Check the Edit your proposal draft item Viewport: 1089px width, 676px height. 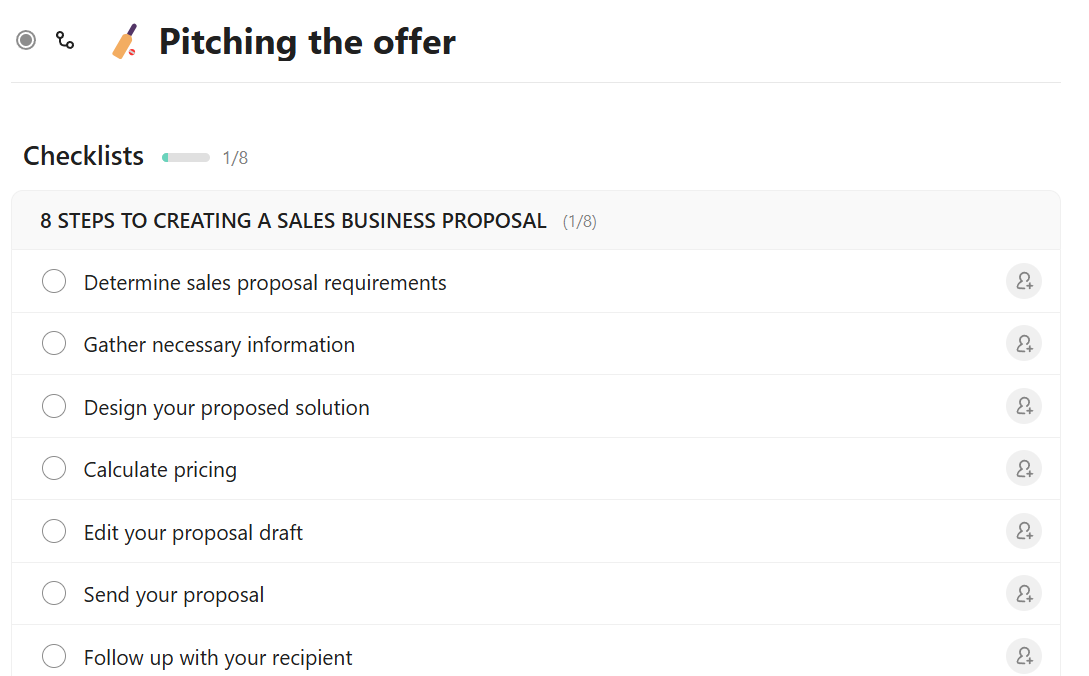point(54,532)
